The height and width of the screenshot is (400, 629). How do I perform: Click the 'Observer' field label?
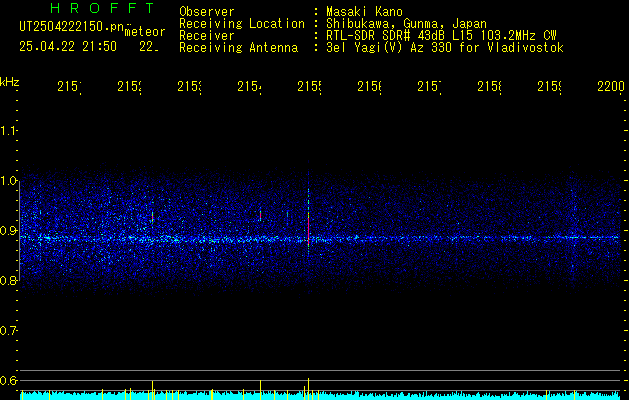click(207, 11)
